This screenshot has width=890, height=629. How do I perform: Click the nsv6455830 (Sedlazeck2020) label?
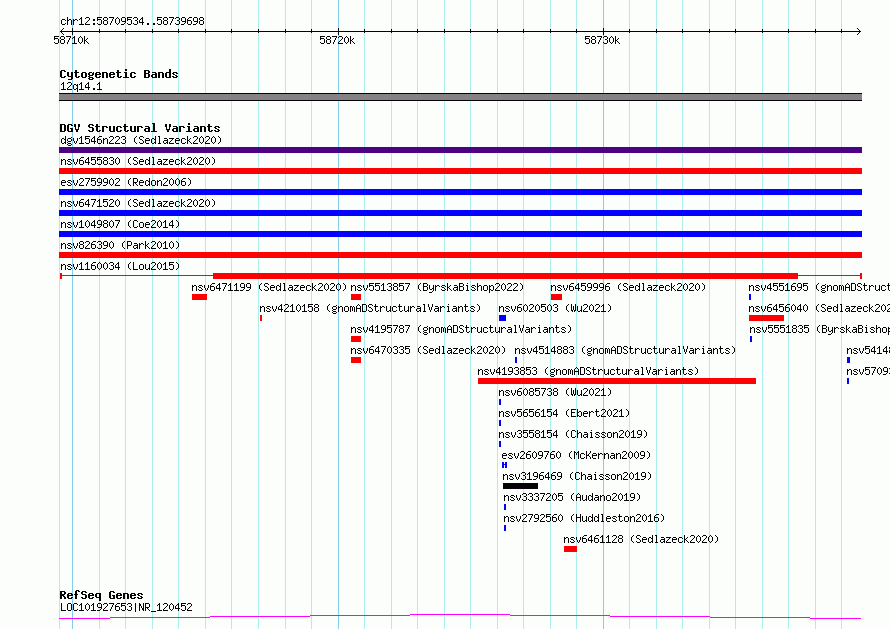pos(138,161)
